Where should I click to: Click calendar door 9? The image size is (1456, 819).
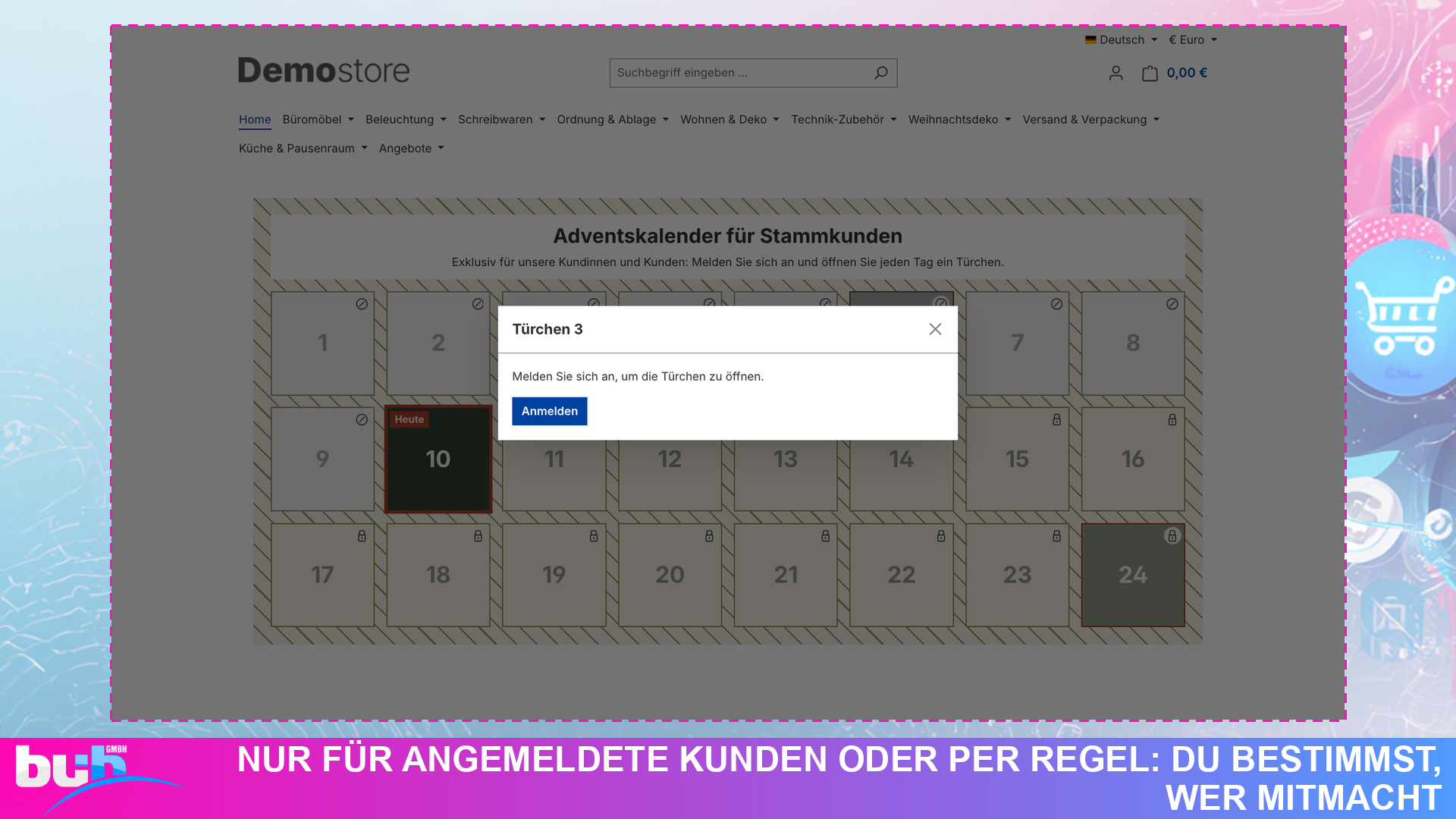coord(322,459)
